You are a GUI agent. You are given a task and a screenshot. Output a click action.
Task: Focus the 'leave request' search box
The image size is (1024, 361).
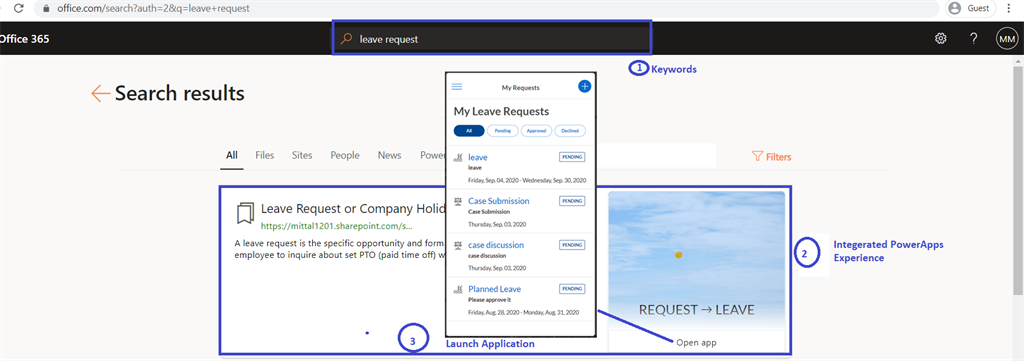point(492,39)
